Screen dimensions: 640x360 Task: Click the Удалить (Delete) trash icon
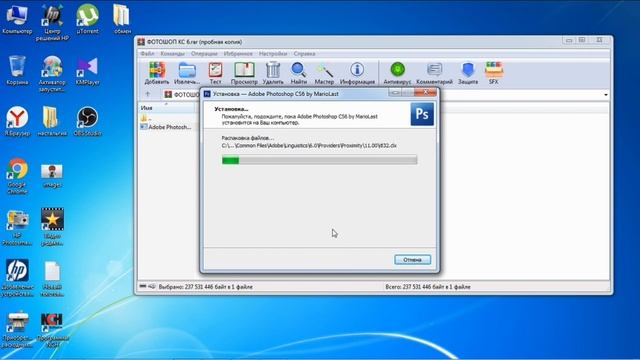coord(273,73)
